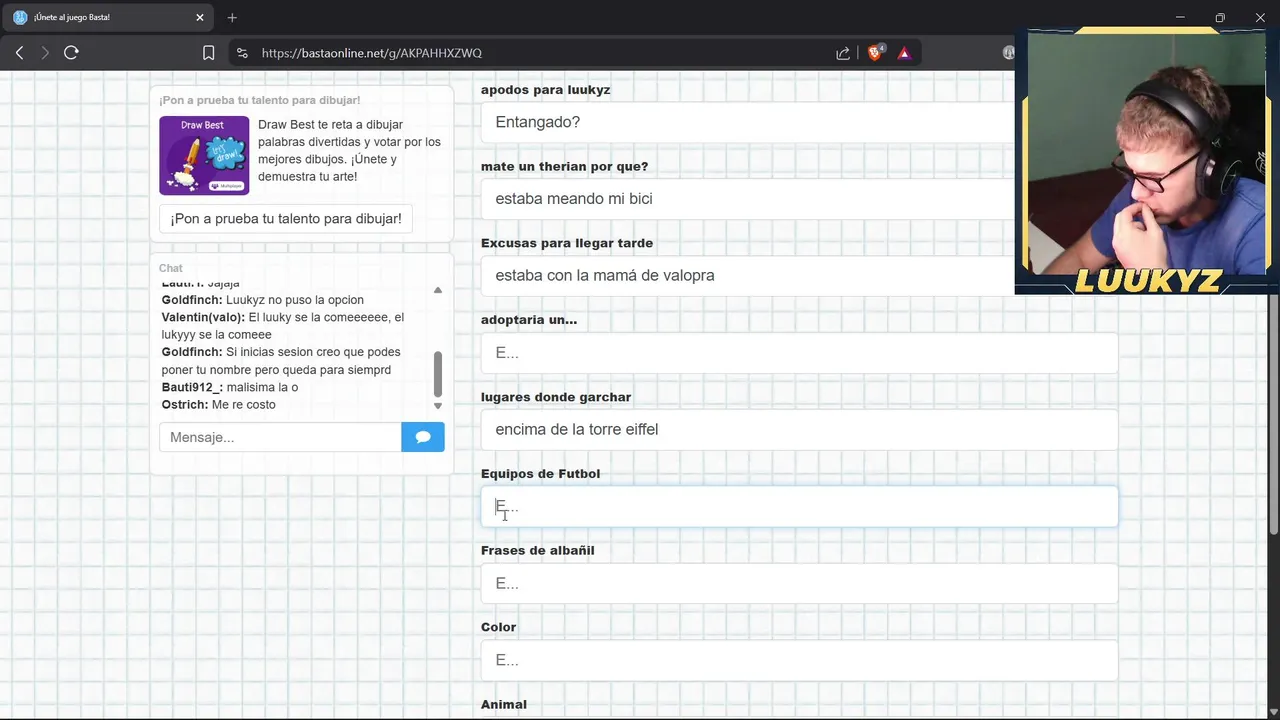Close the '¡Únete al juego Basta!' tab

coord(200,17)
